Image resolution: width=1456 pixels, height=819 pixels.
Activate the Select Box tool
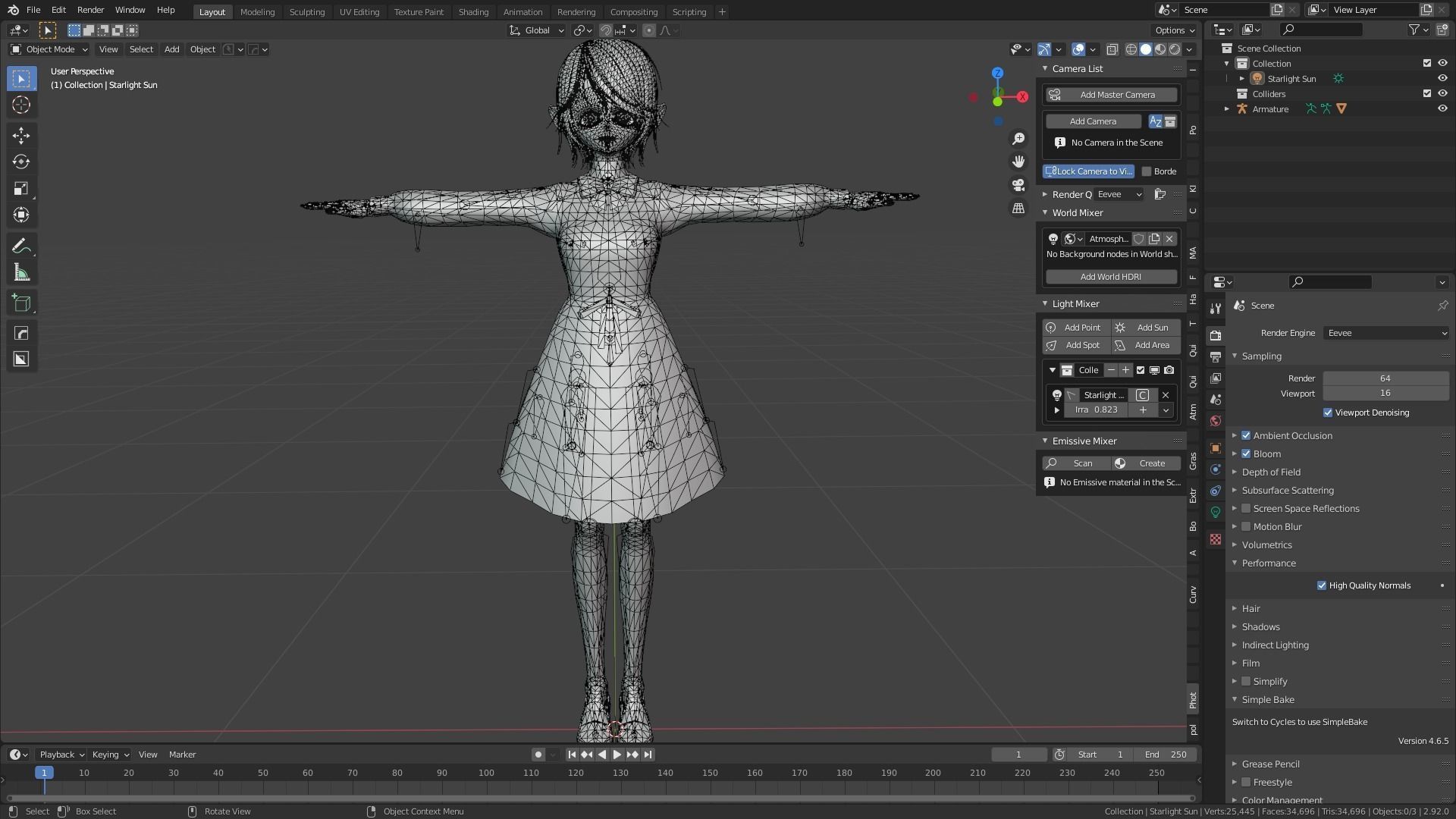21,78
